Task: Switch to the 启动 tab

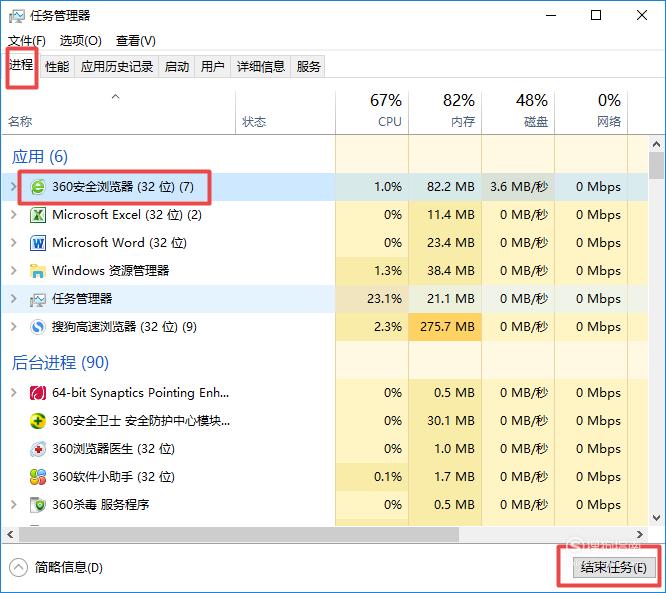Action: tap(177, 67)
